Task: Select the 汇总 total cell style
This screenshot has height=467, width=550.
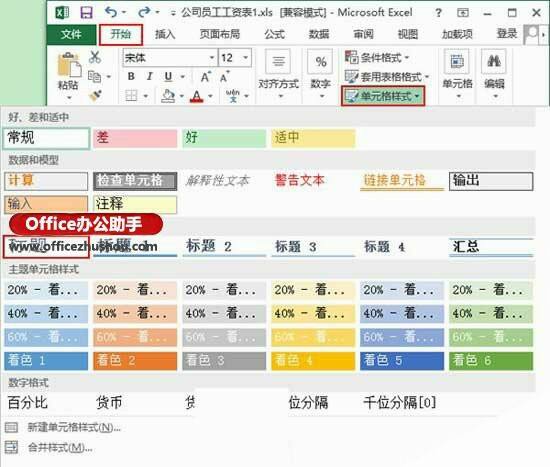Action: (x=491, y=247)
